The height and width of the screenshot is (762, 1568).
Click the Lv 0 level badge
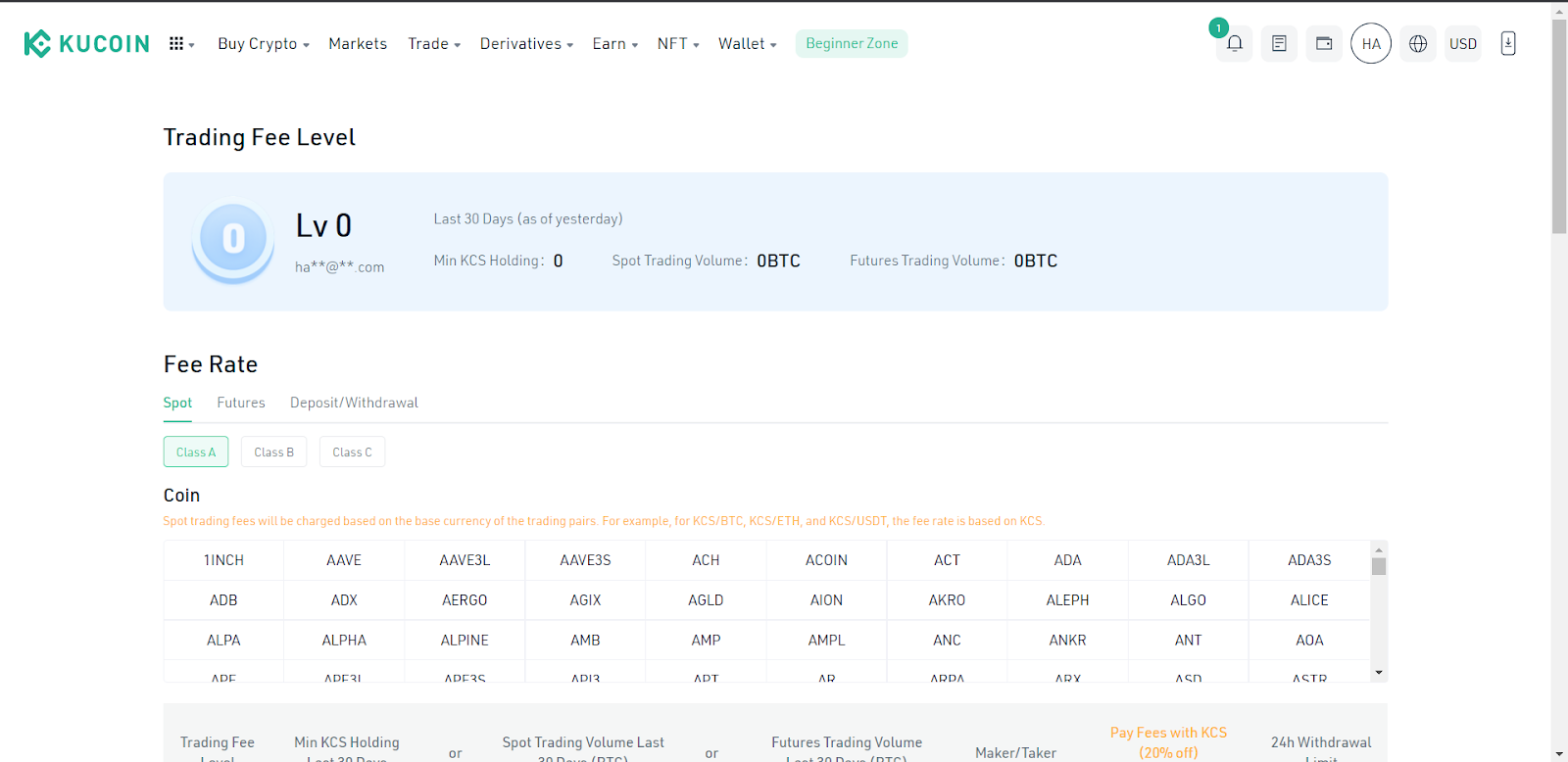tap(233, 241)
